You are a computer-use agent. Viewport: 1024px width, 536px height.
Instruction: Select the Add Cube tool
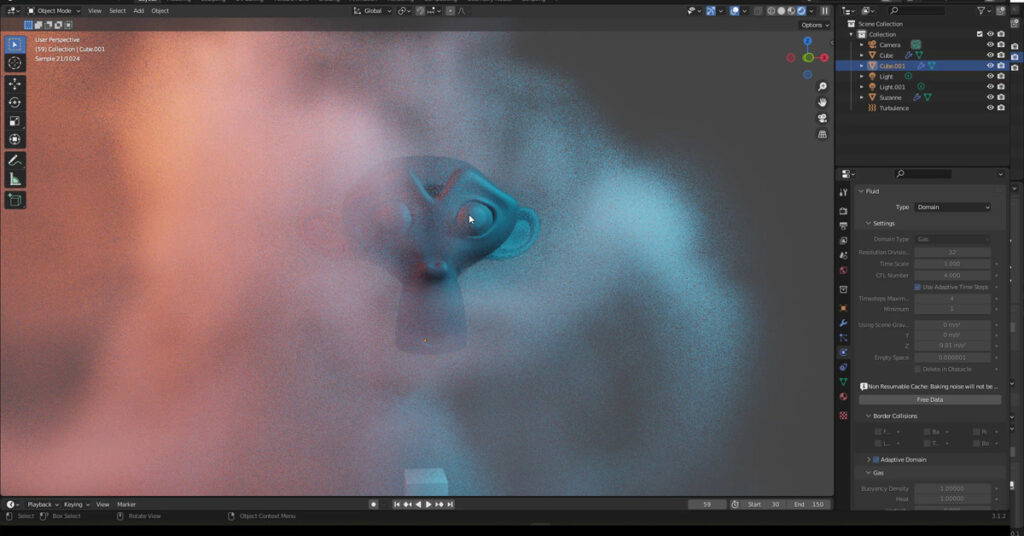14,200
